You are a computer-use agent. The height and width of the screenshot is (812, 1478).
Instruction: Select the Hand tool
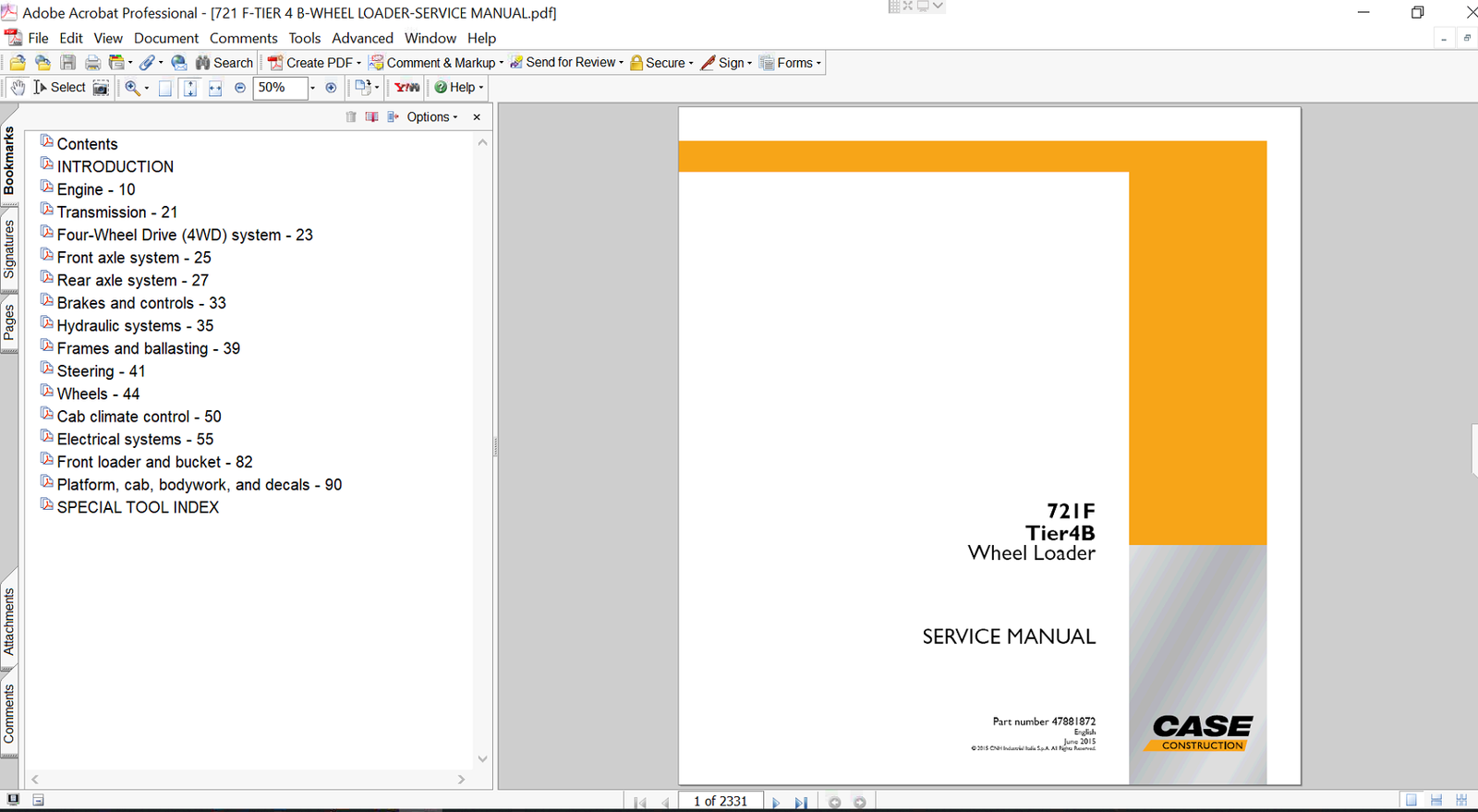pyautogui.click(x=18, y=88)
